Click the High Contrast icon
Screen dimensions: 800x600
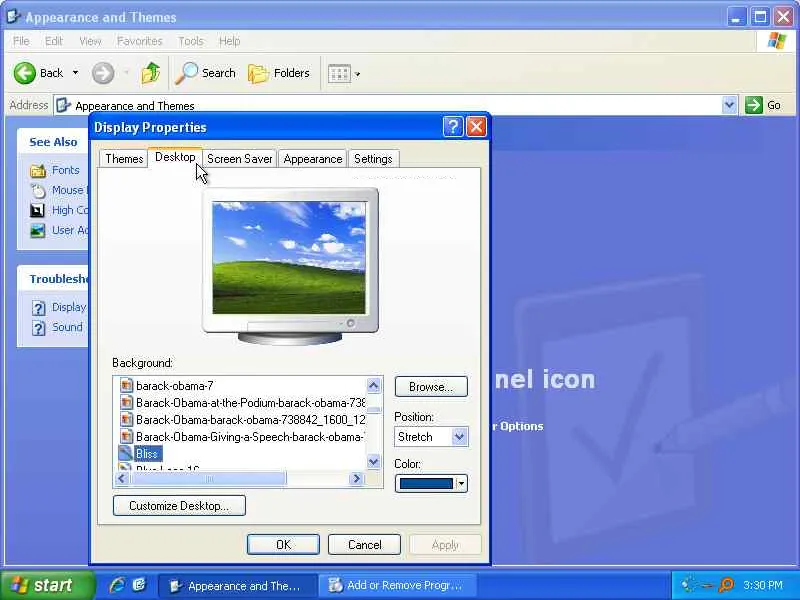tap(37, 210)
